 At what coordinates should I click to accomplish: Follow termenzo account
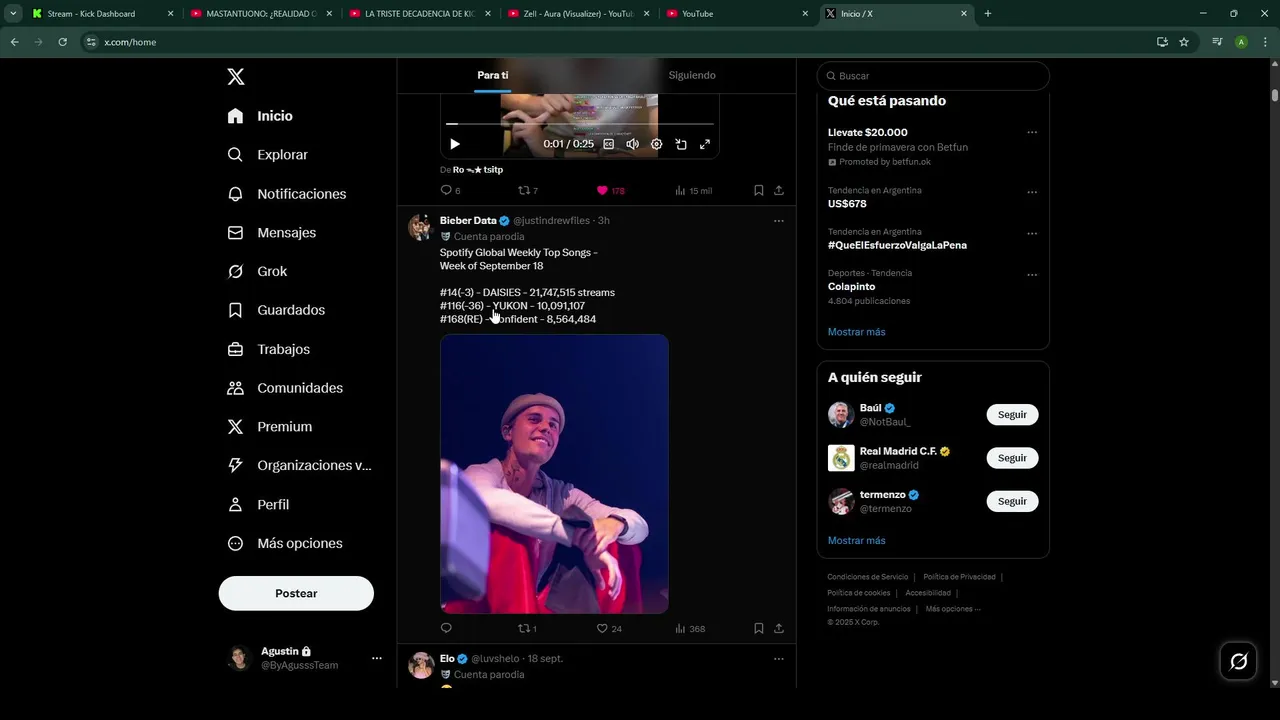tap(1012, 501)
